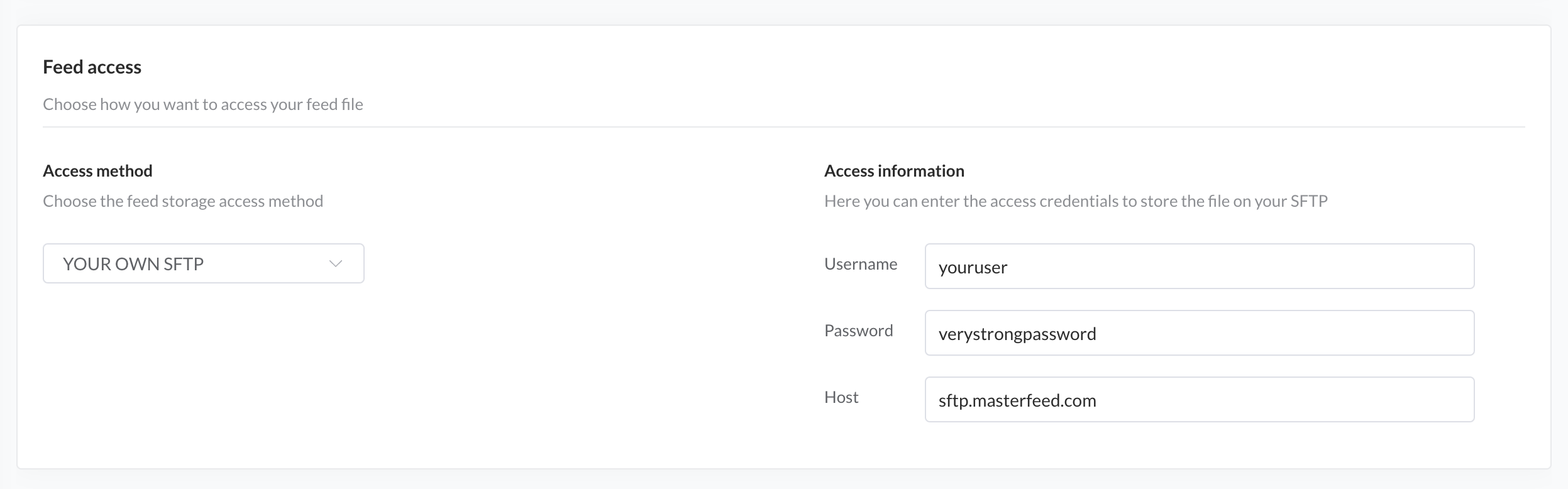The width and height of the screenshot is (1568, 489).
Task: Click the "sftp.masterfeed.com" host value
Action: [1017, 400]
